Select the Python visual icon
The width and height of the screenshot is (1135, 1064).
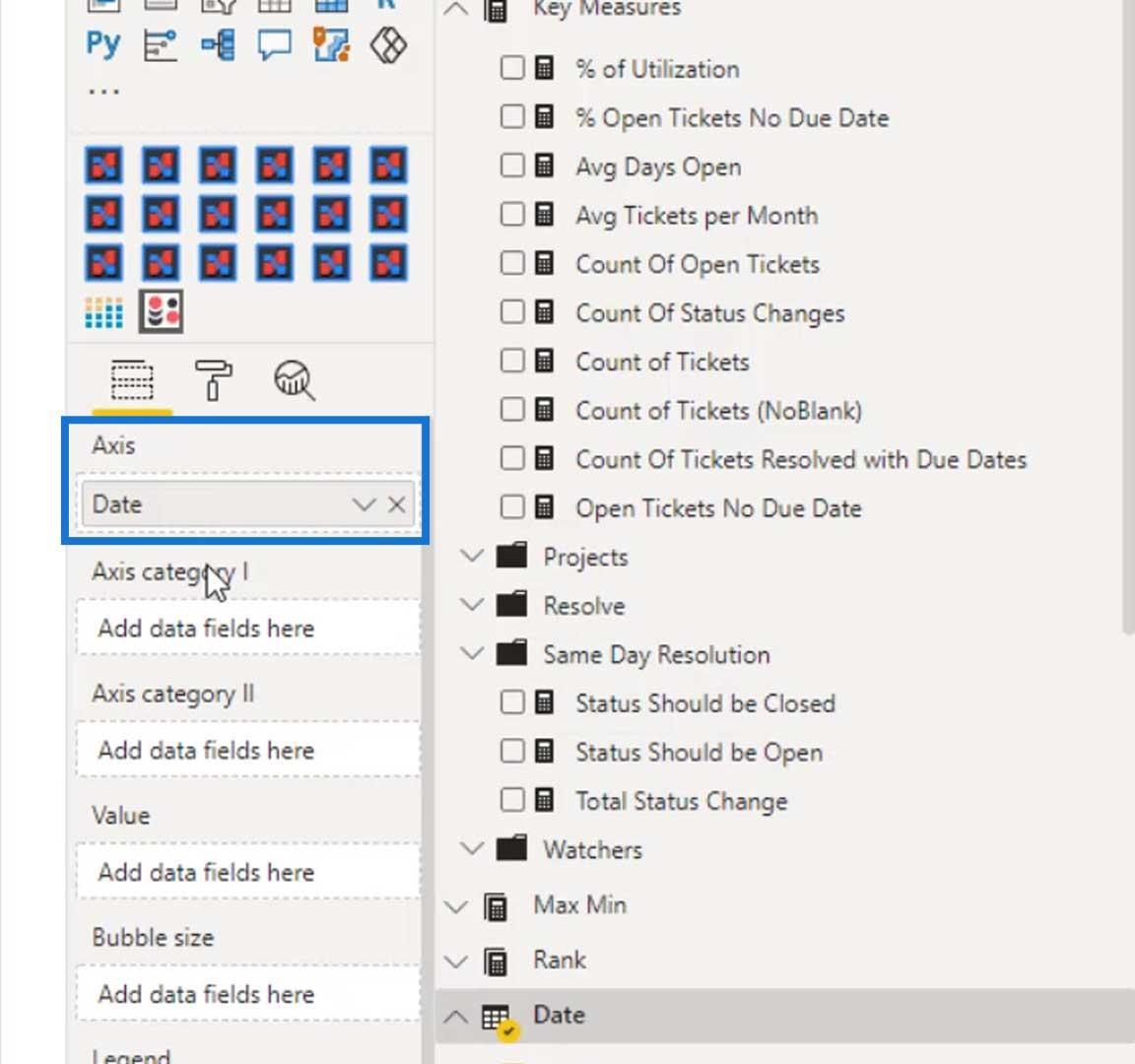click(x=102, y=44)
